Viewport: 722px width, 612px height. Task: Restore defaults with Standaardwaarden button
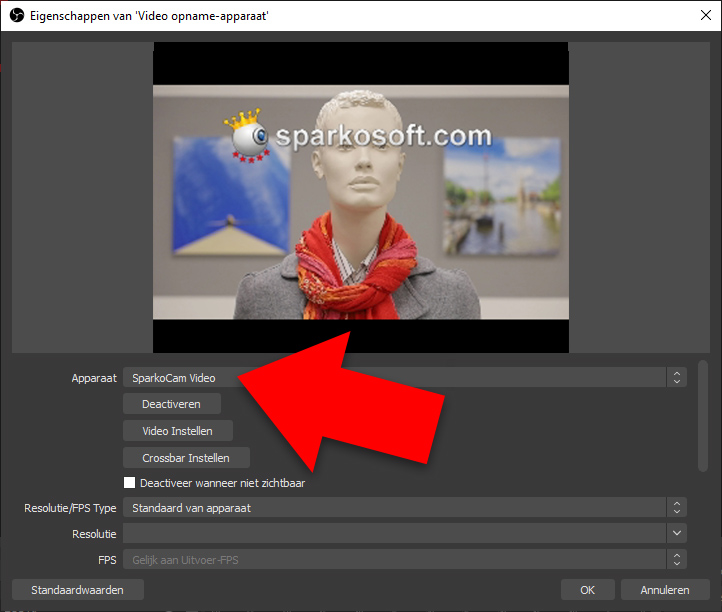[x=78, y=590]
